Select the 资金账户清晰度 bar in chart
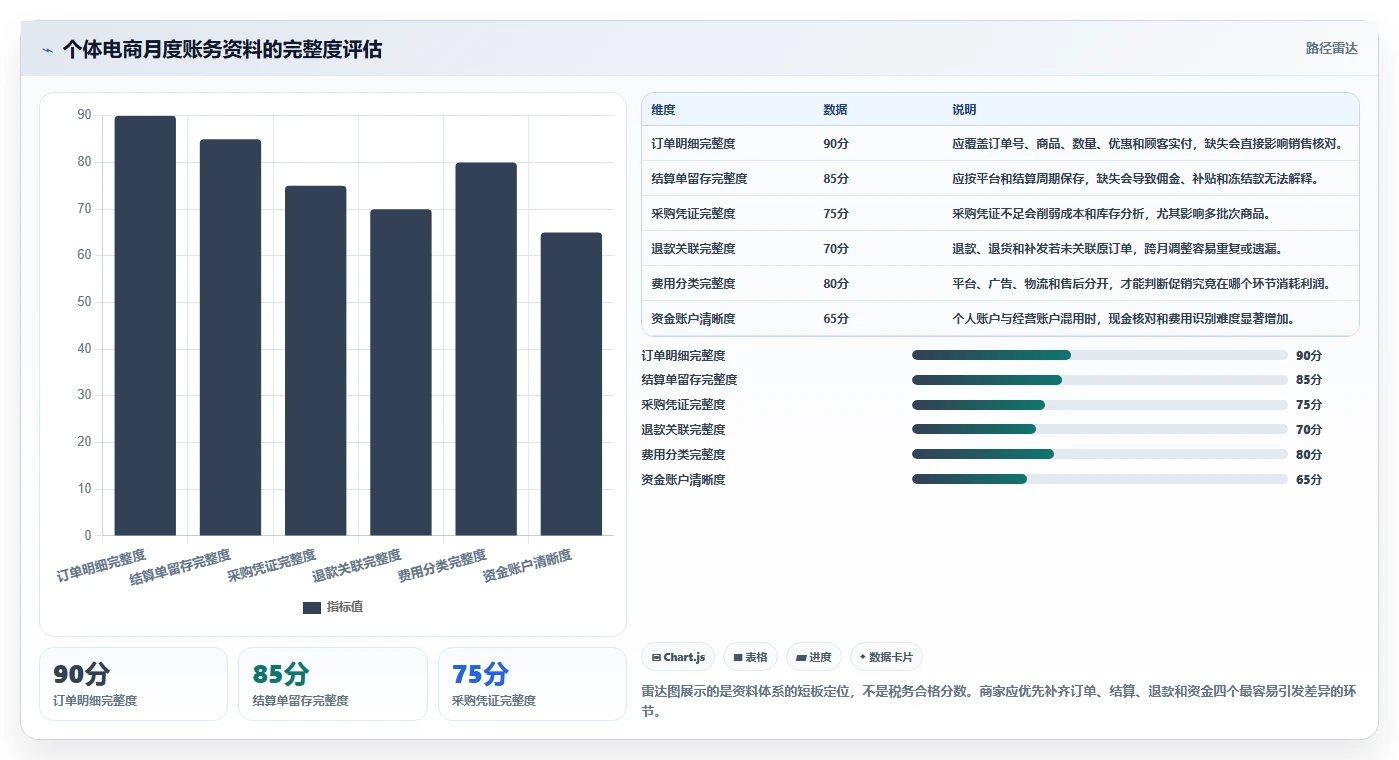The width and height of the screenshot is (1399, 760). 571,384
